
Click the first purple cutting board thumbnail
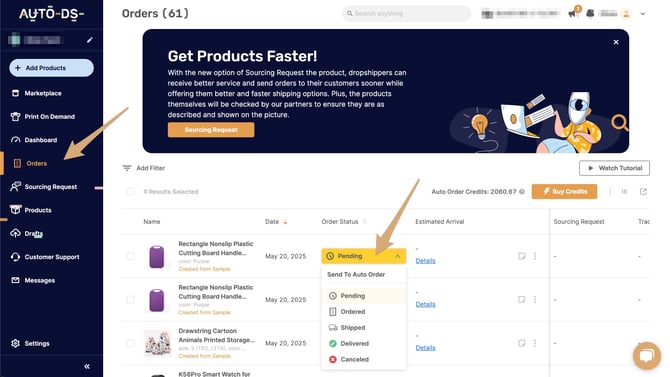coord(157,256)
